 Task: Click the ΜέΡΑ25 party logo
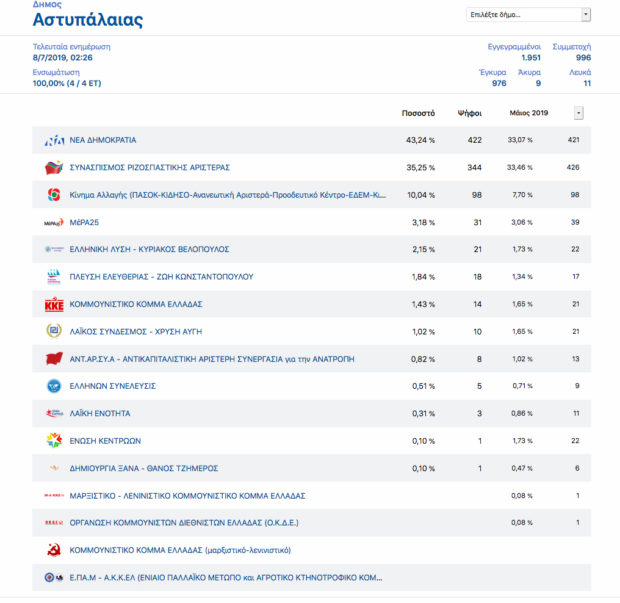pyautogui.click(x=54, y=222)
